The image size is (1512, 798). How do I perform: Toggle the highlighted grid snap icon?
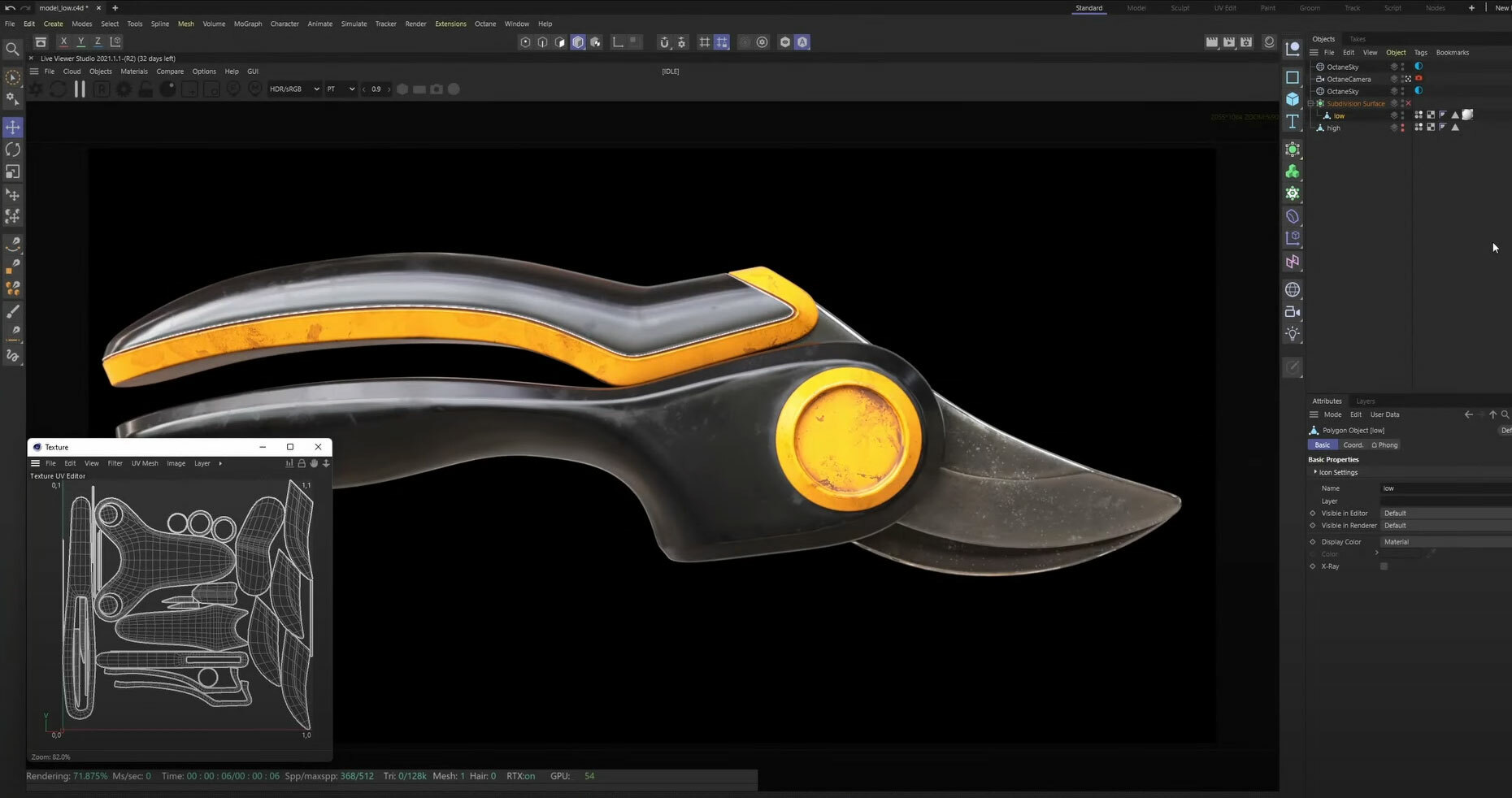pyautogui.click(x=722, y=42)
